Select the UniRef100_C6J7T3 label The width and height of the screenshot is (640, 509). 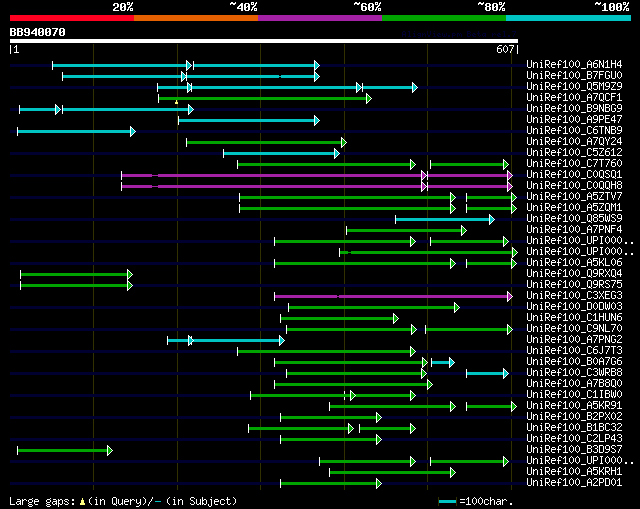[x=574, y=351]
